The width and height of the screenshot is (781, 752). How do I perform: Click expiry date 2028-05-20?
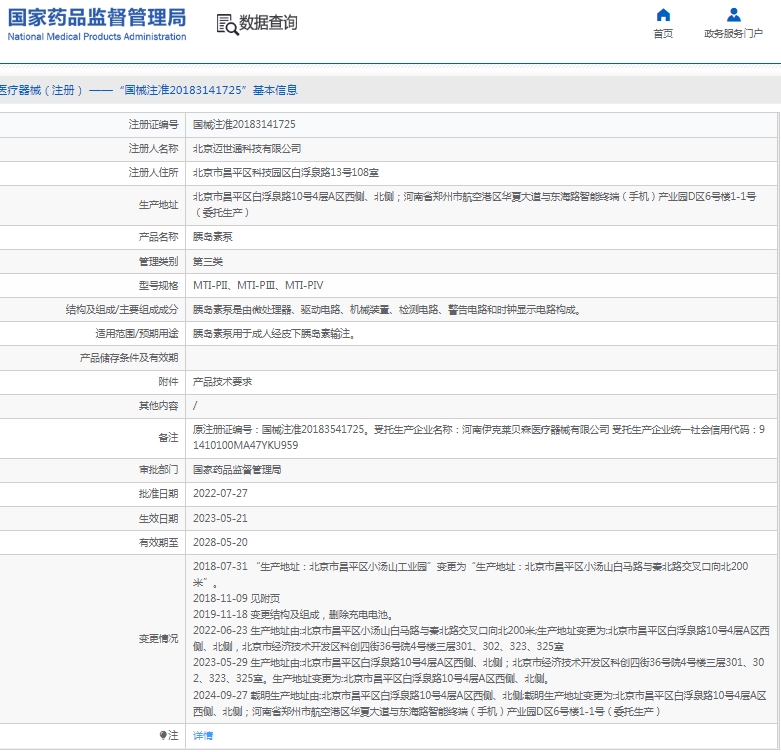[220, 542]
